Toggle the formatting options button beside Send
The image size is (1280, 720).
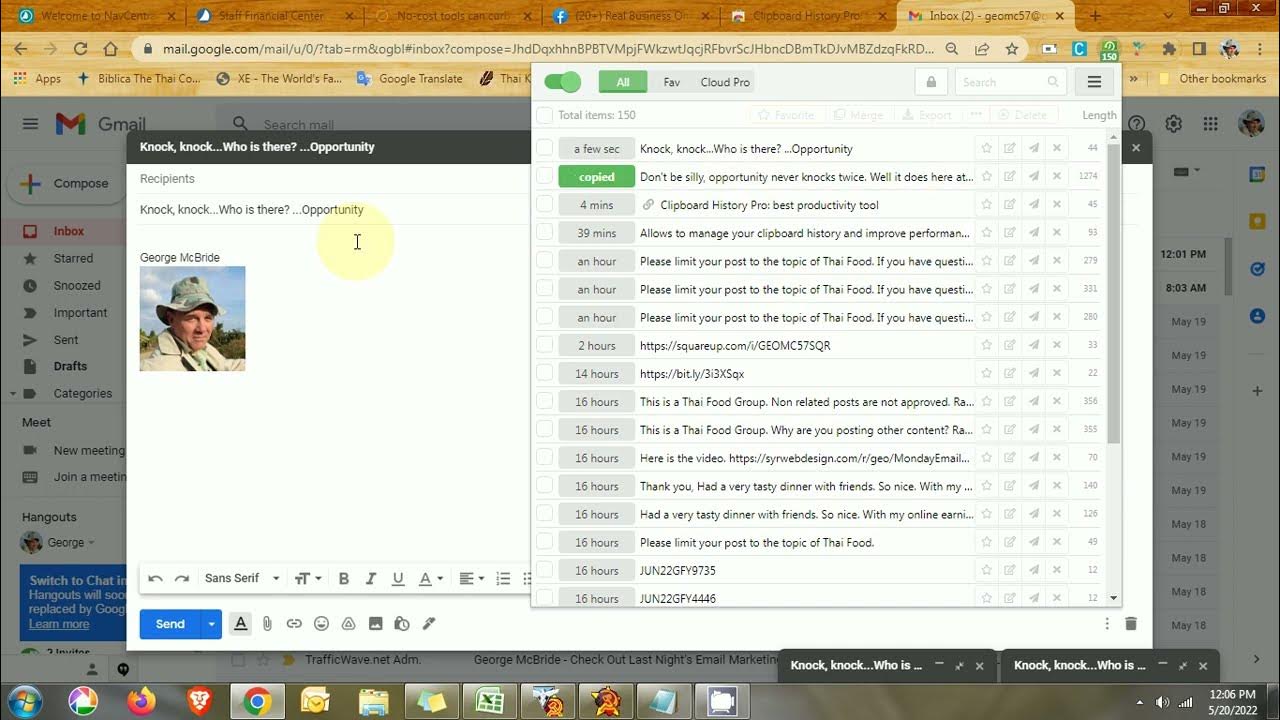tap(240, 623)
